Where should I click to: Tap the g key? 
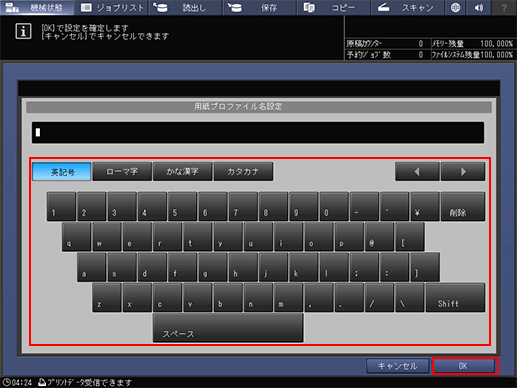point(213,267)
